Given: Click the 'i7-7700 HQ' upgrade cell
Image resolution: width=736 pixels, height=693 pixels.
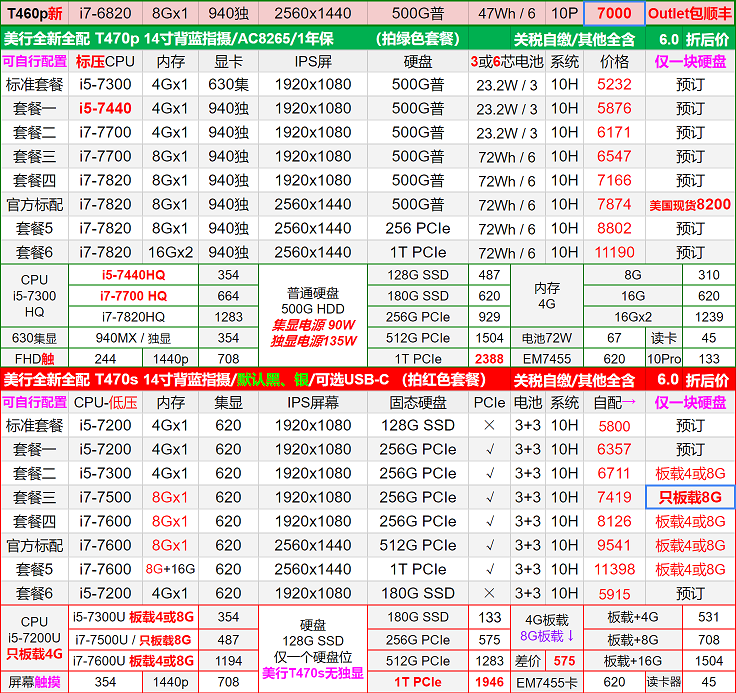Looking at the screenshot, I should coord(133,296).
